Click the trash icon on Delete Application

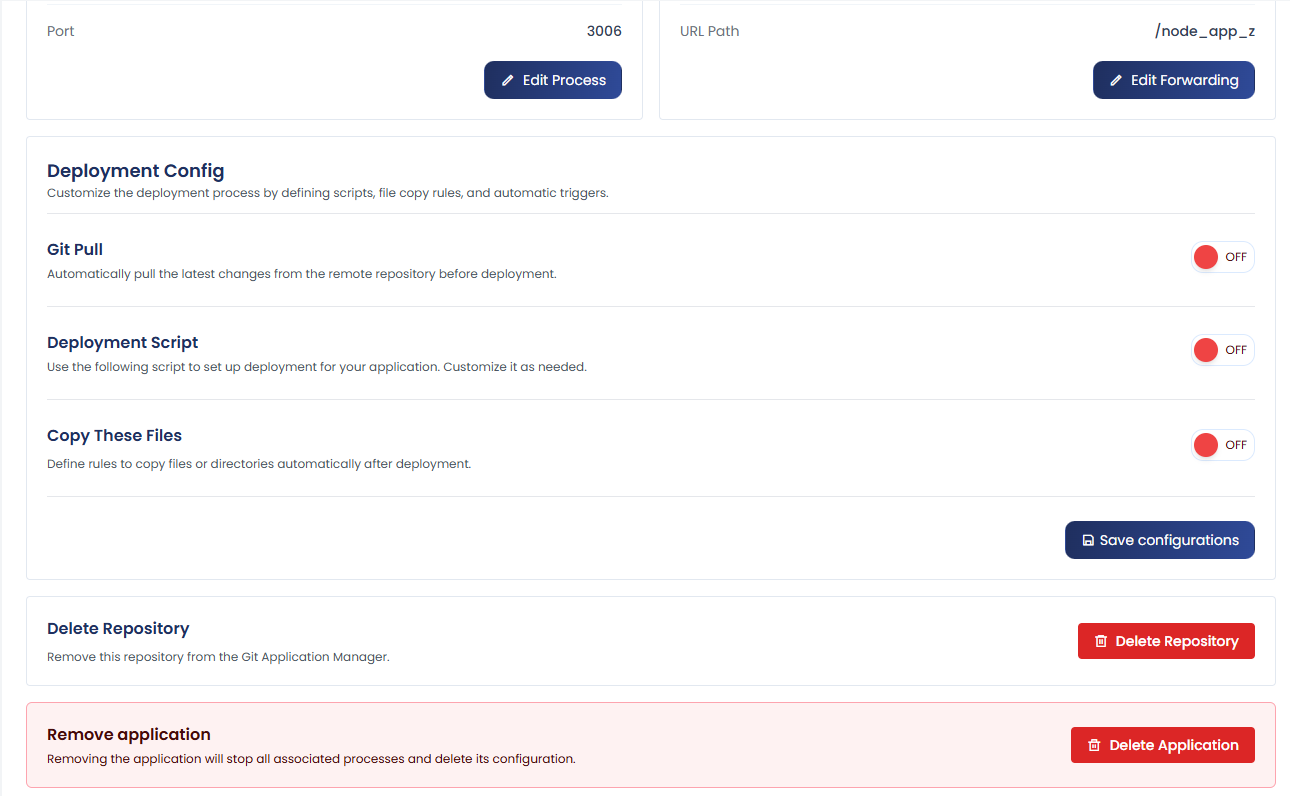coord(1094,745)
